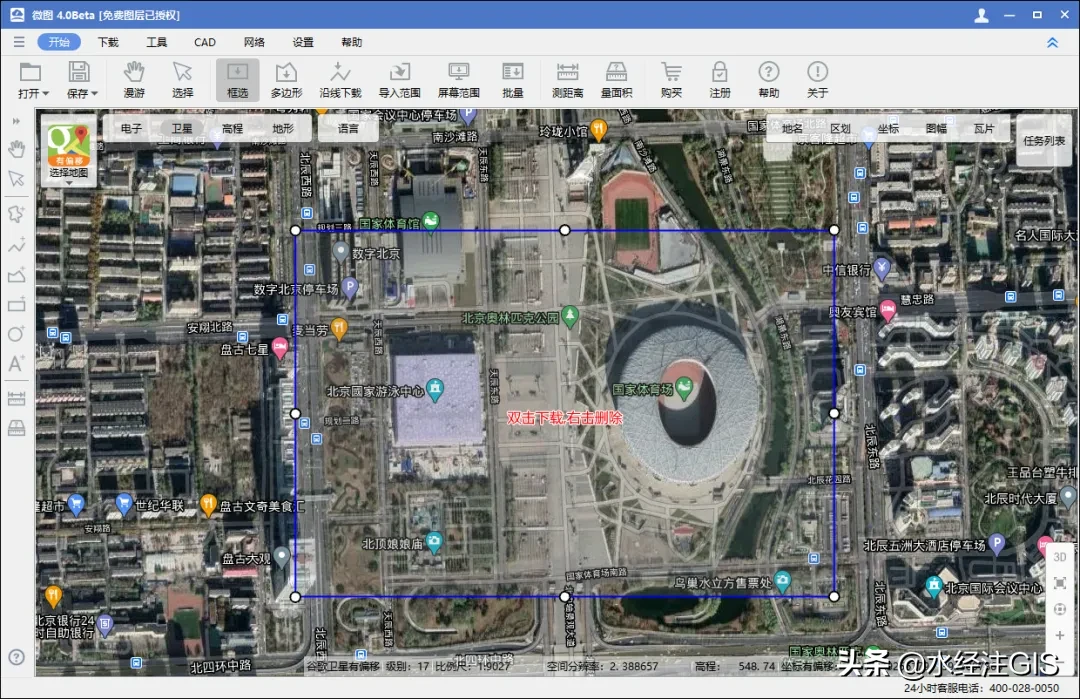The width and height of the screenshot is (1080, 699).
Task: Click the 沿线下载 along-line download icon
Action: point(340,80)
